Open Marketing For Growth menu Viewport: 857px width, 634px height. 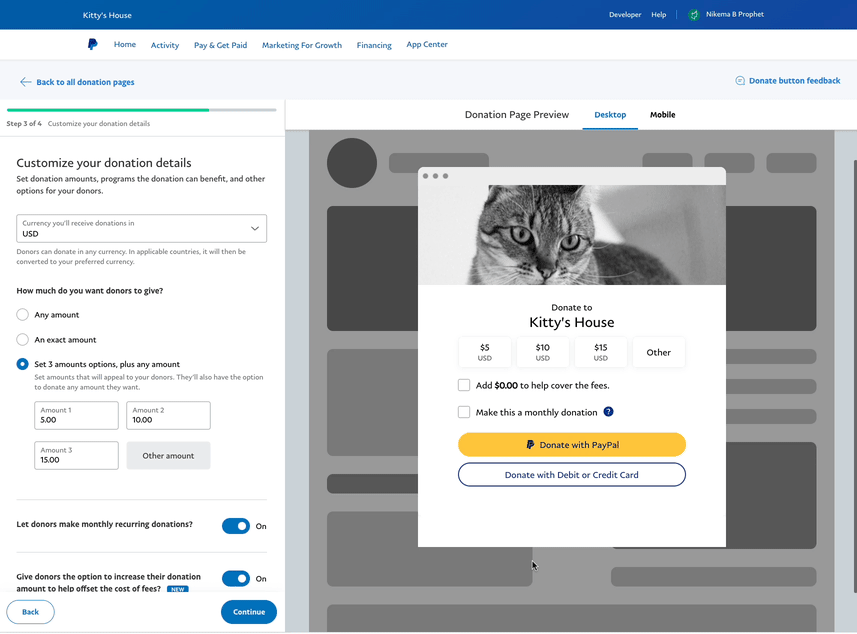pos(302,45)
